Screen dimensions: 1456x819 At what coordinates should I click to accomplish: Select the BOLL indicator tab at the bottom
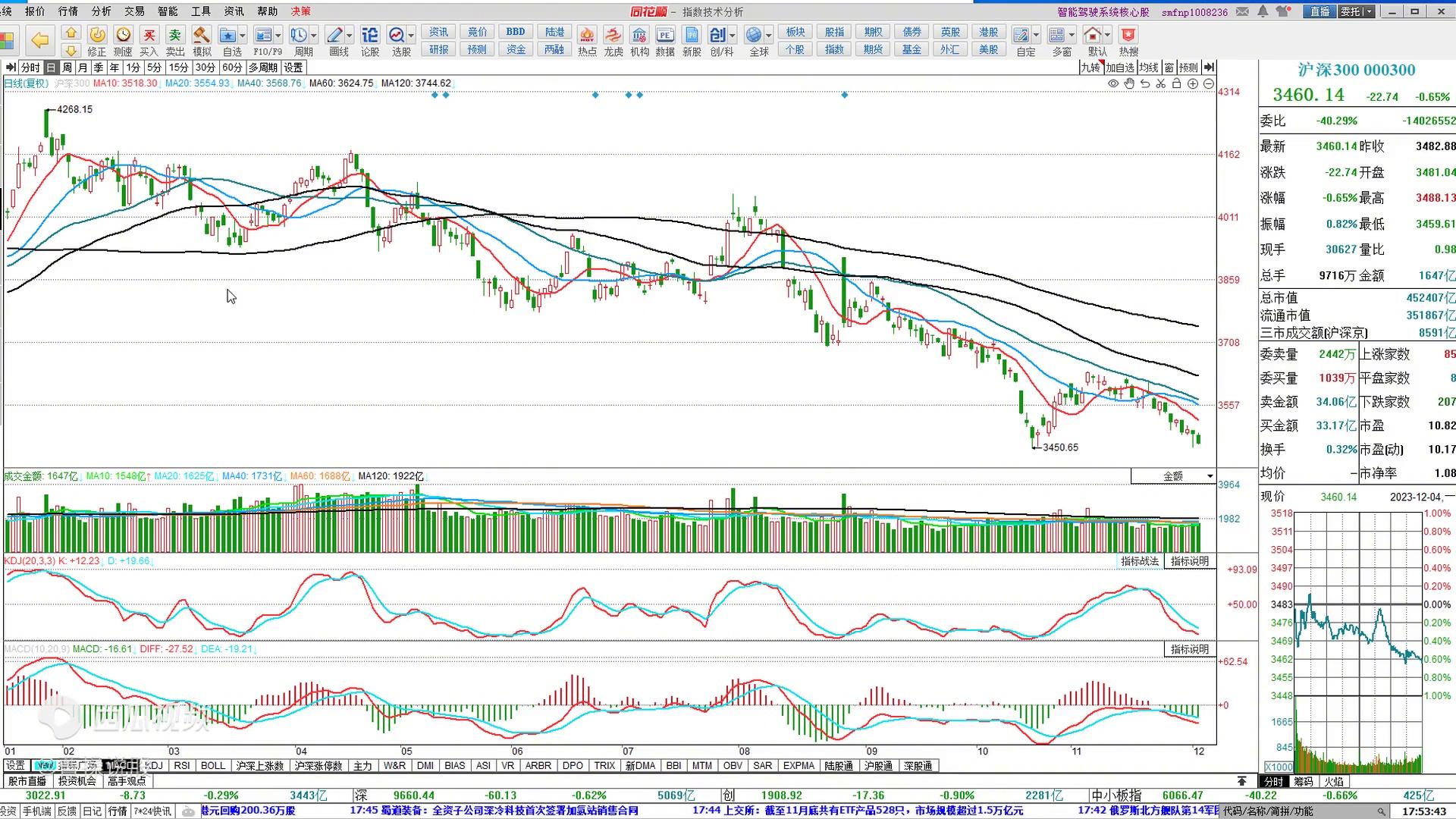[213, 766]
